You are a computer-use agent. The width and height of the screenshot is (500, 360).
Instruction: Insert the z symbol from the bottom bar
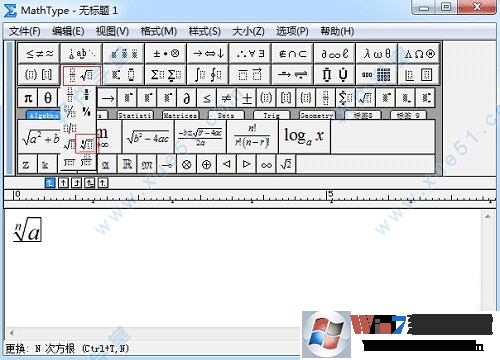point(26,164)
